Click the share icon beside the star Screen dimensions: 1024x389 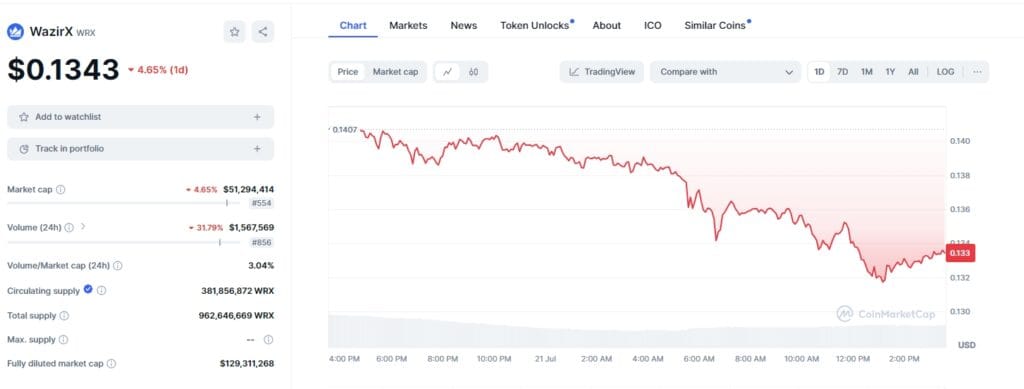tap(263, 31)
